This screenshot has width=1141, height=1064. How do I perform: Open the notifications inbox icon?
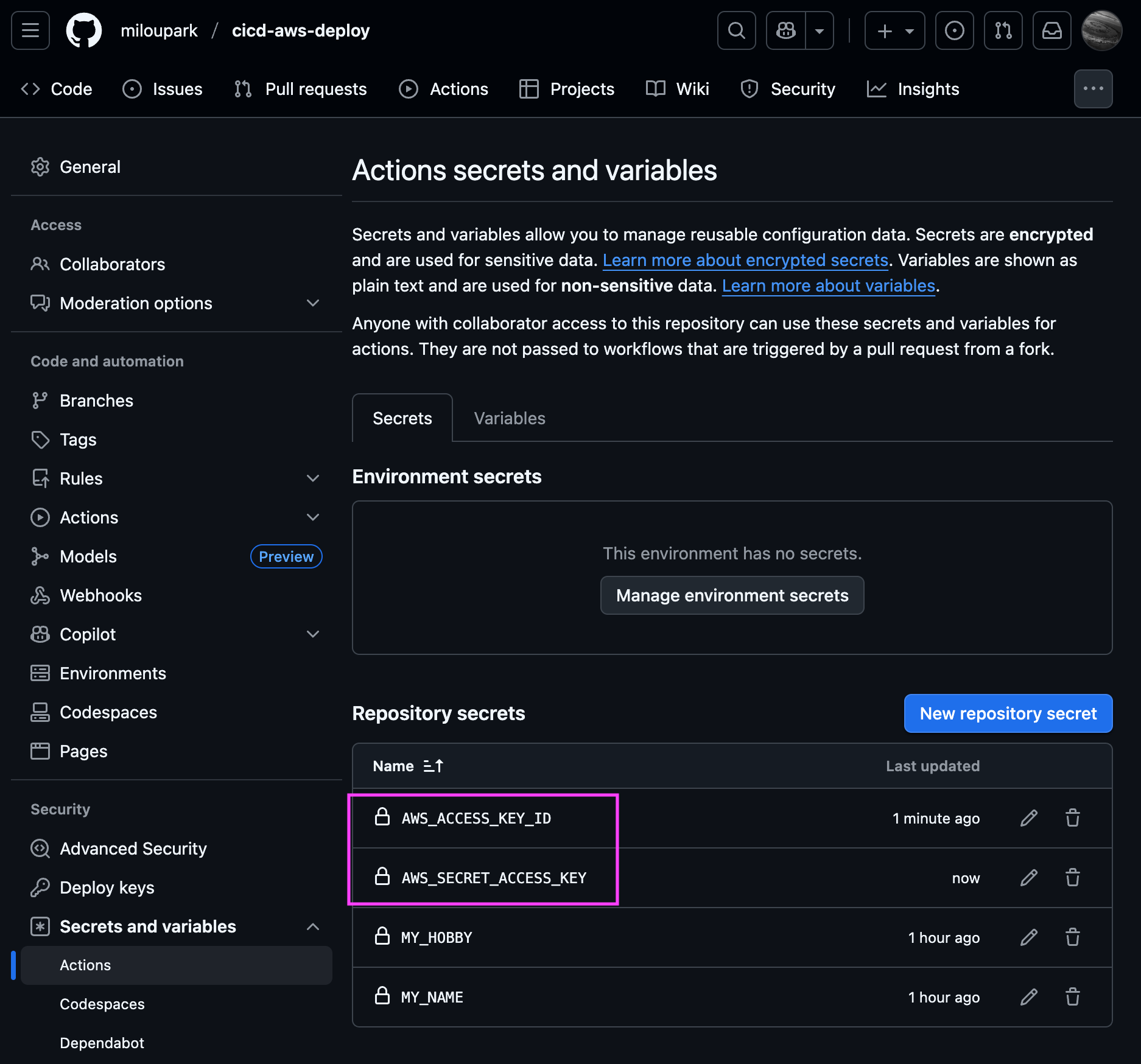click(1051, 30)
